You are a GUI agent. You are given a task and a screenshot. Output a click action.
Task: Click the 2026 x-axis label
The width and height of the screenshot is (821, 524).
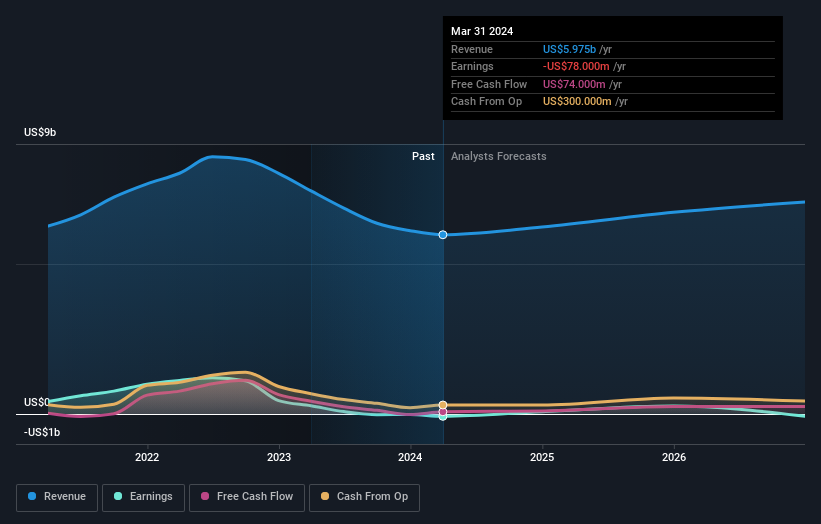[x=674, y=458]
